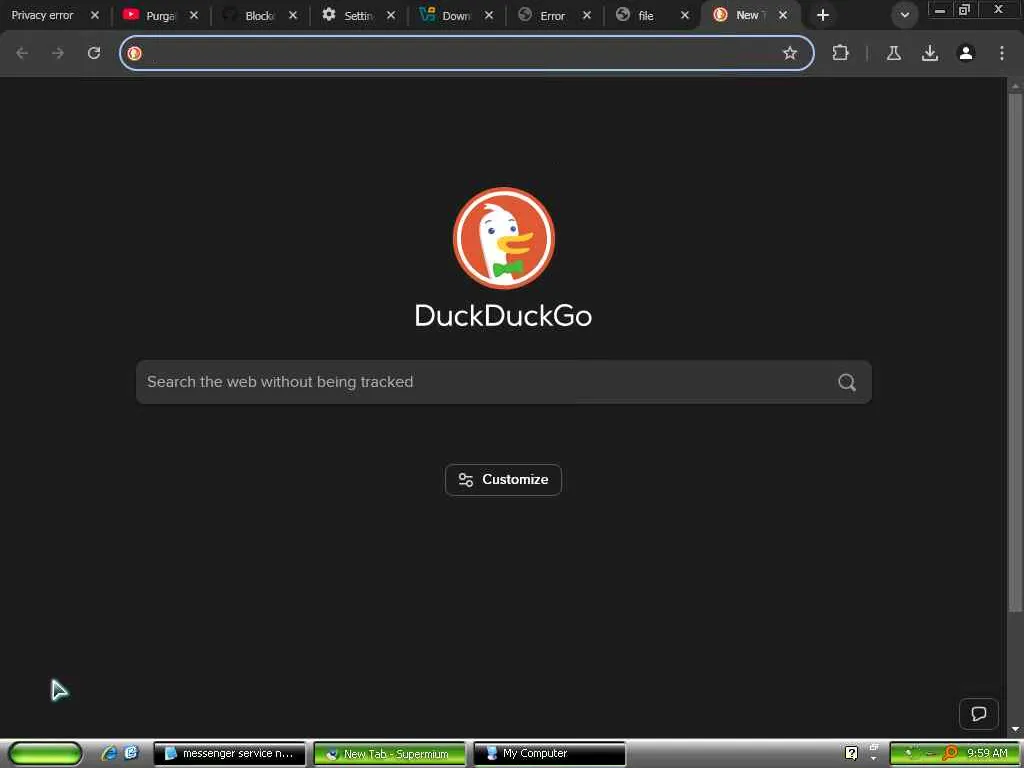Click the DuckDuckGo duck logo
Image resolution: width=1024 pixels, height=768 pixels.
coord(504,238)
